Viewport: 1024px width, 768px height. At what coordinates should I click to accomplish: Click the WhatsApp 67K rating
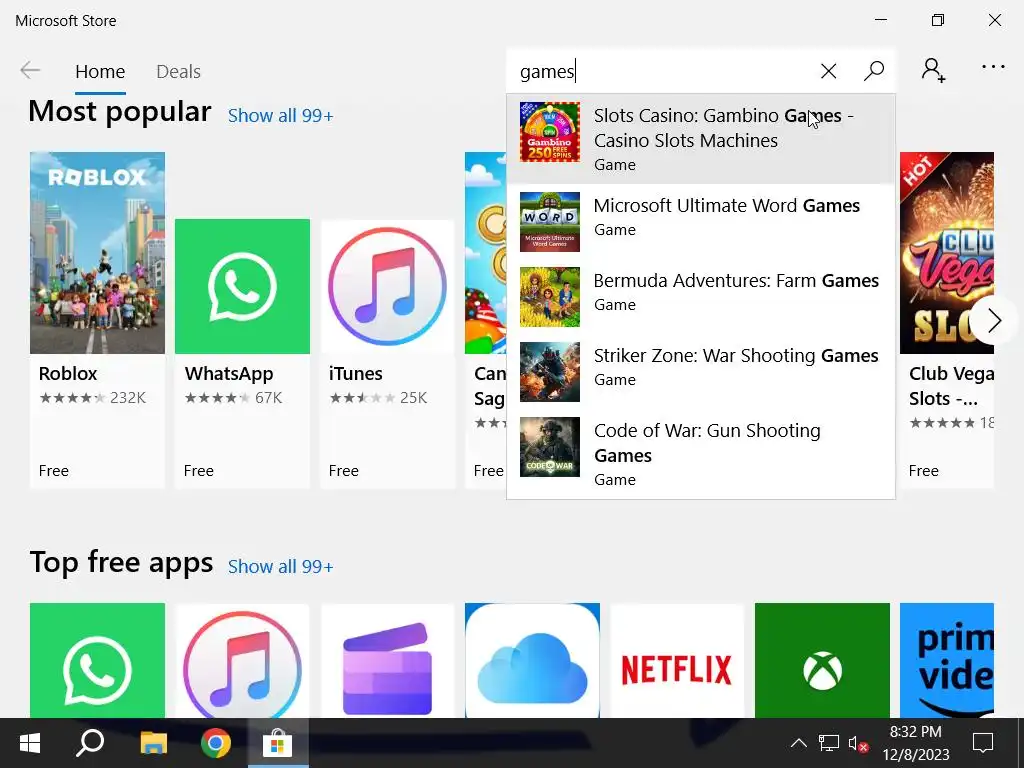234,398
